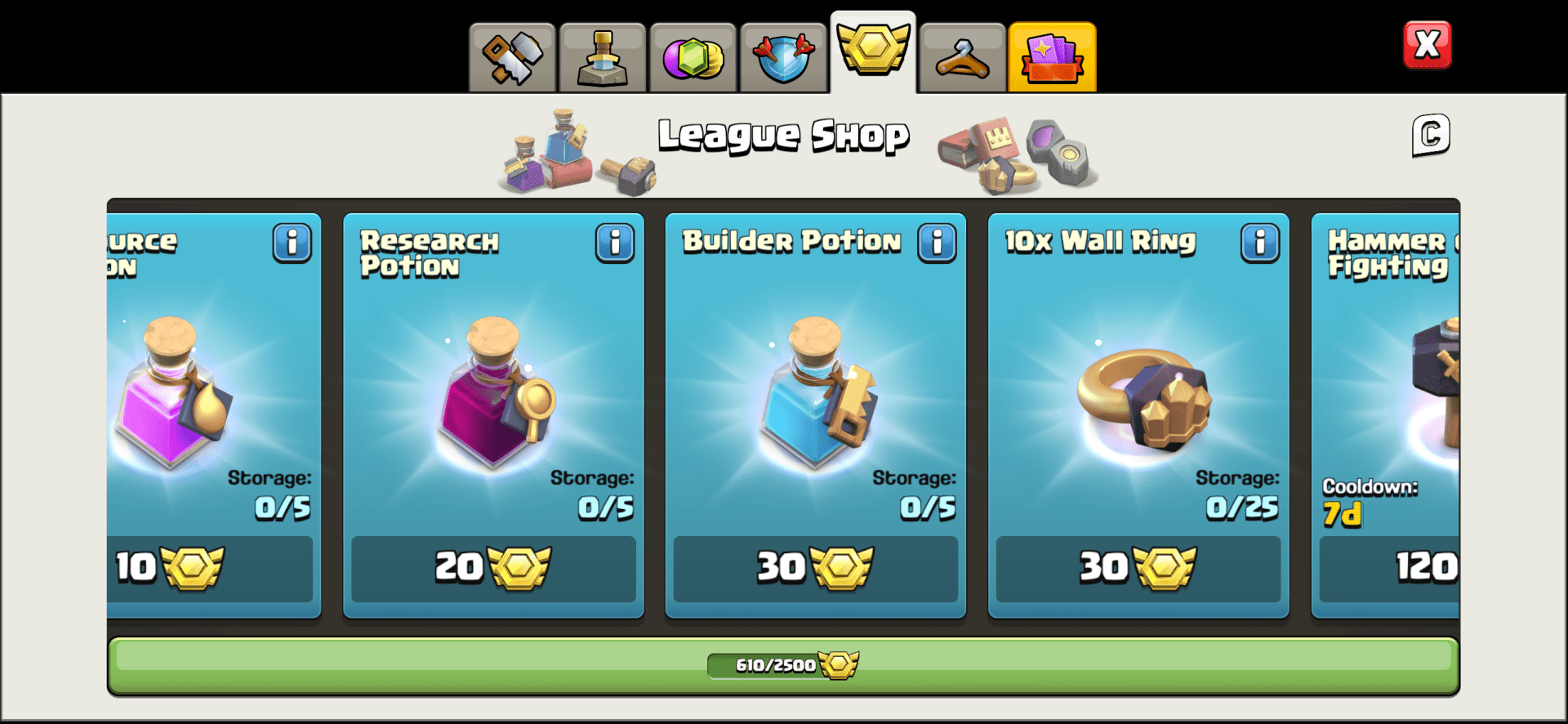
Task: Buy Resource Potion for 10 medals
Action: tap(210, 569)
